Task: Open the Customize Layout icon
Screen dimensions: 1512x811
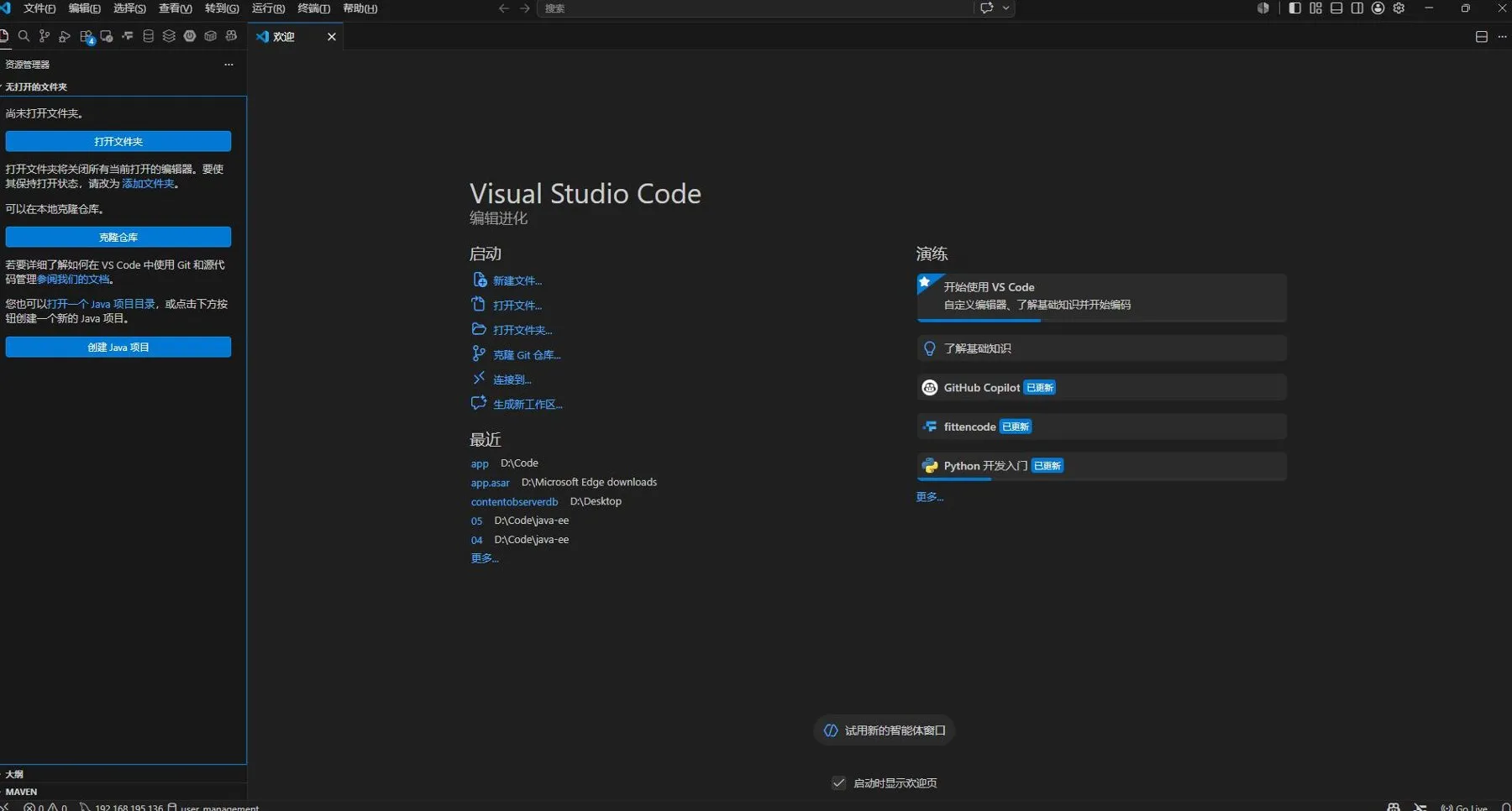Action: tap(1315, 8)
